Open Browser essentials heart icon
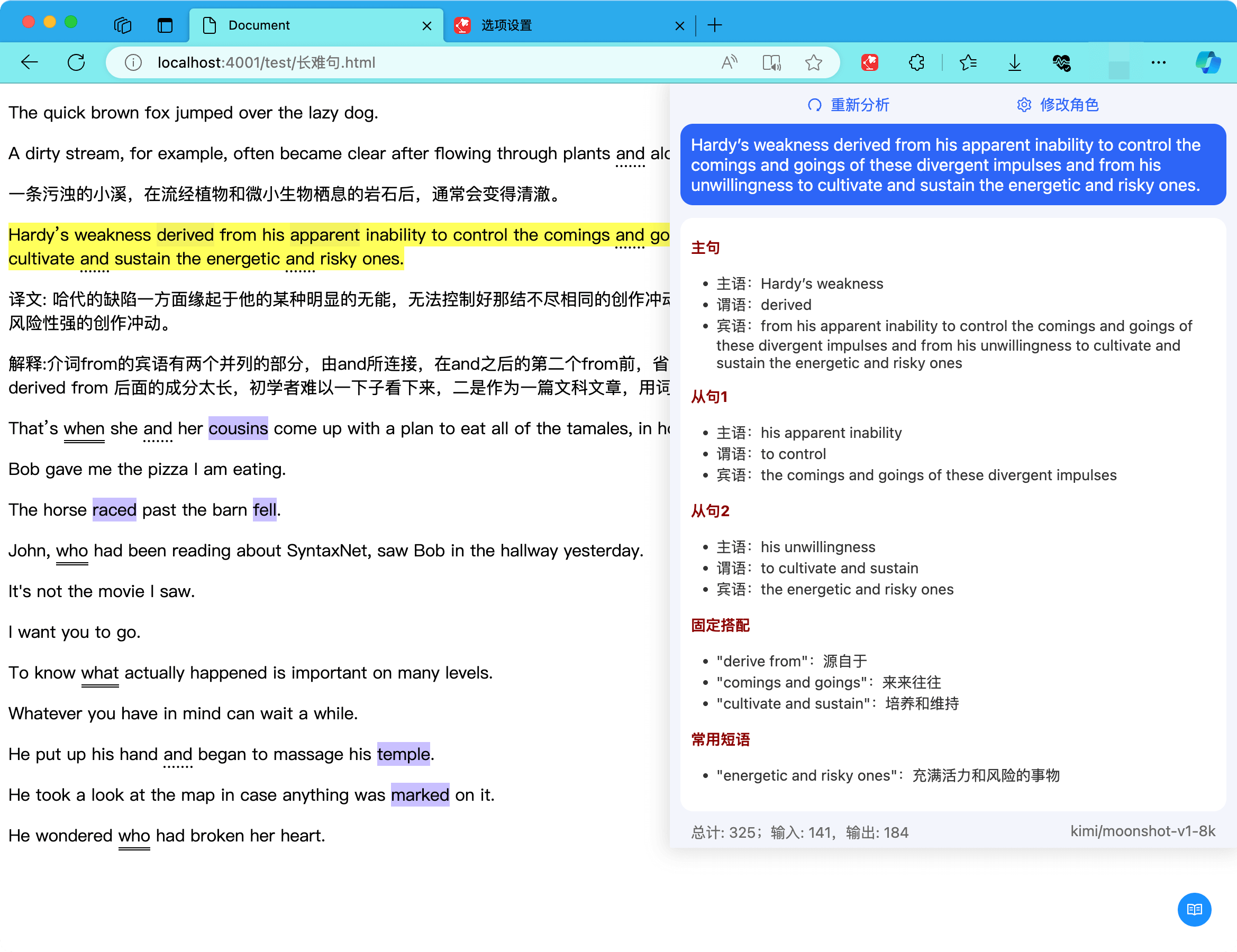The image size is (1237, 952). [1062, 62]
